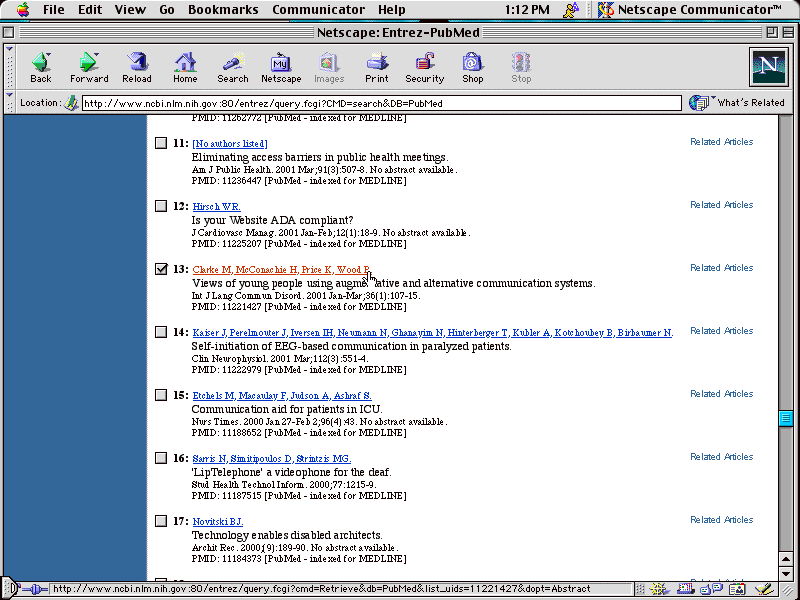The width and height of the screenshot is (800, 600).
Task: Check the box for result 12
Action: pos(161,206)
